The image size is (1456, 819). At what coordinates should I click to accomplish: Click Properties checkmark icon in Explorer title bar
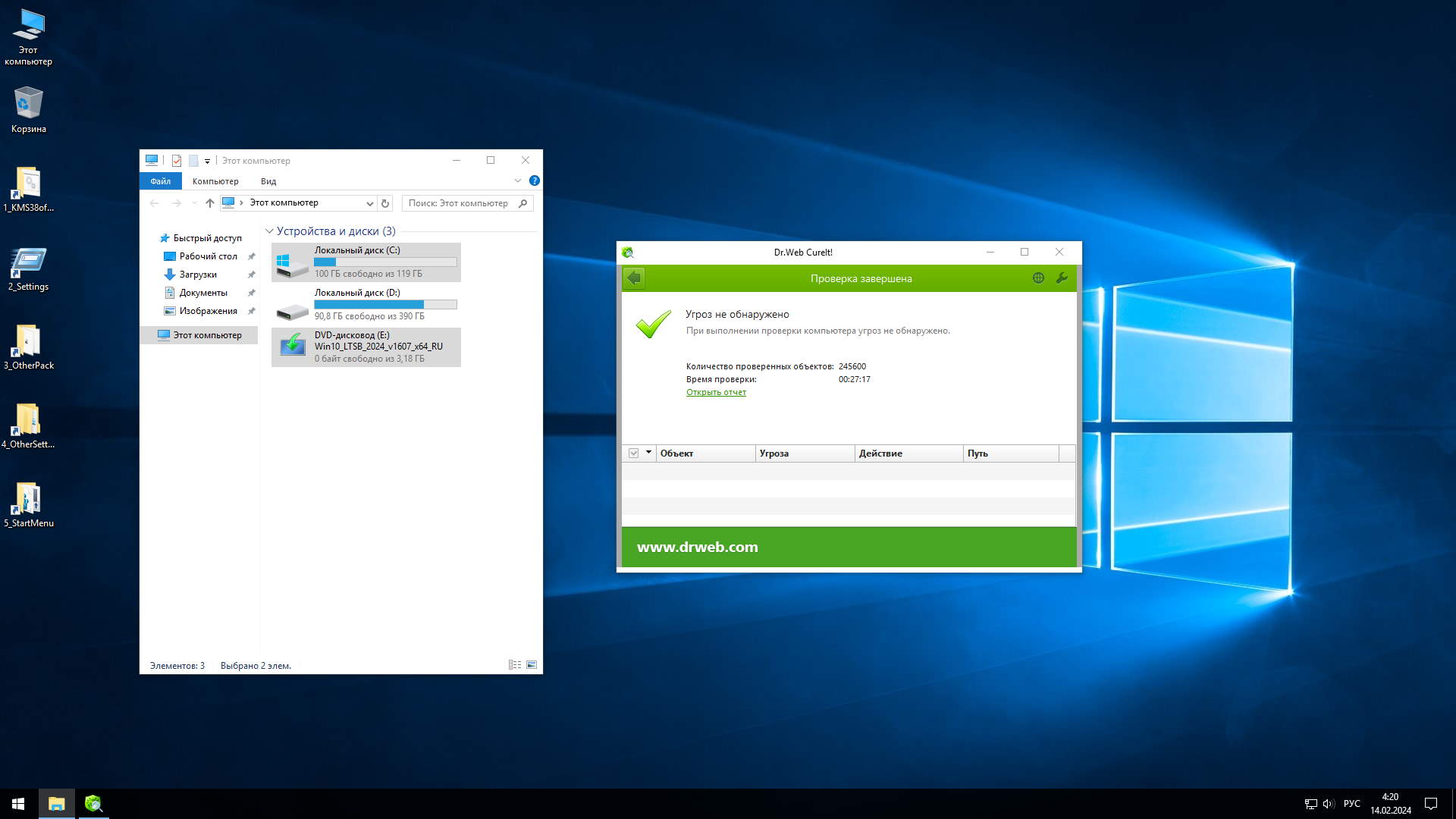[x=177, y=161]
